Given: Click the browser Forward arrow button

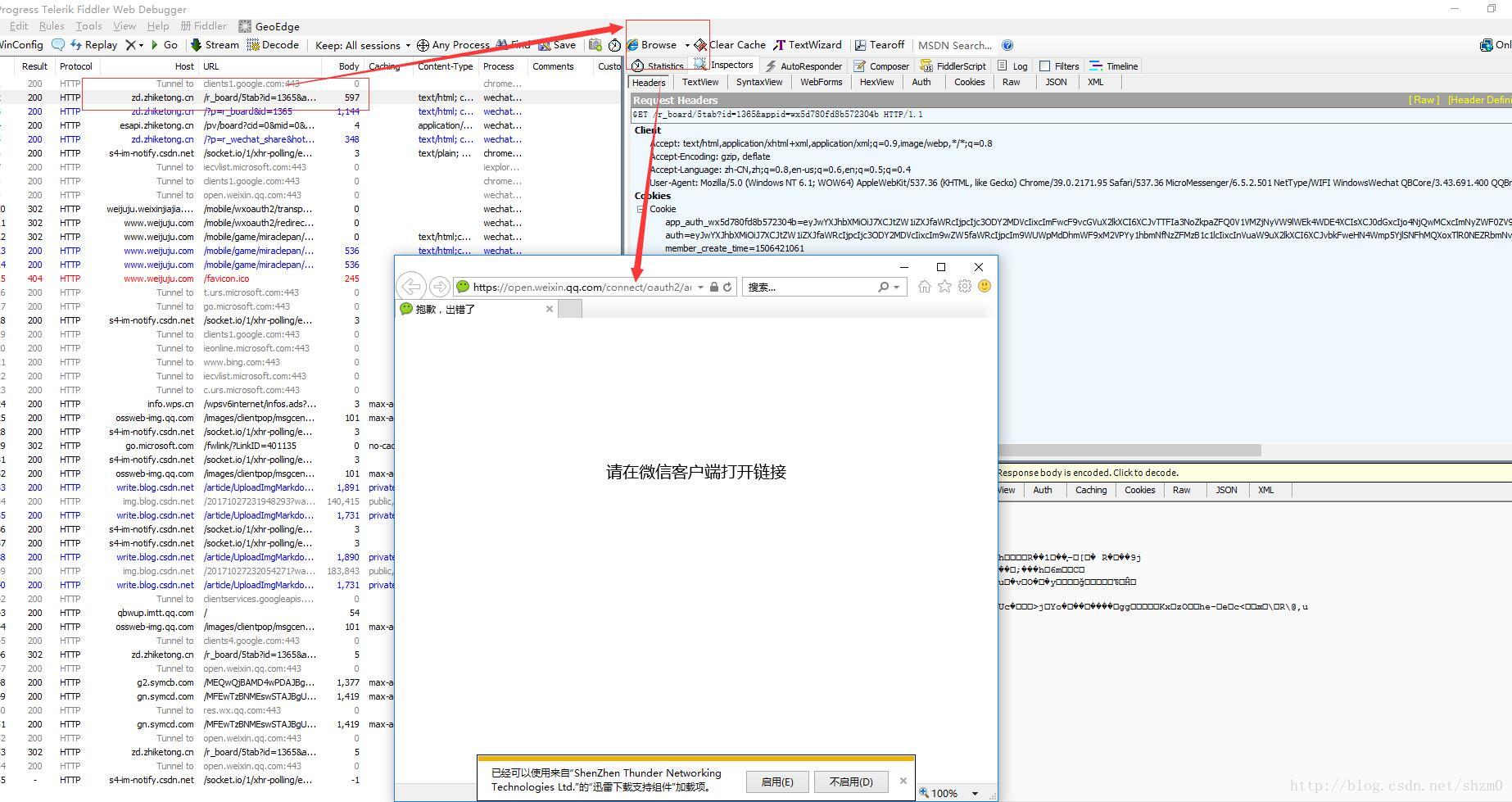Looking at the screenshot, I should pyautogui.click(x=440, y=287).
